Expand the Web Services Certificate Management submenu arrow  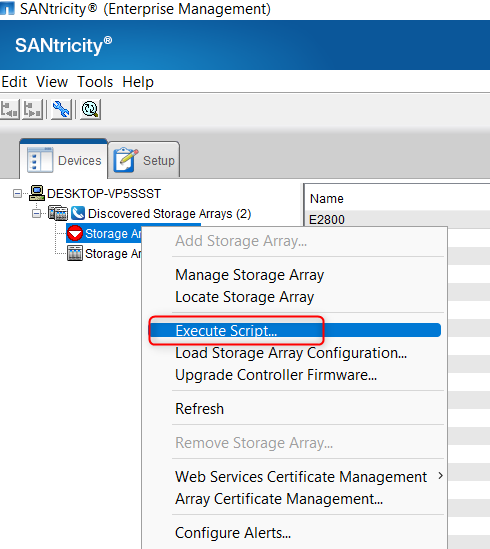(x=440, y=476)
